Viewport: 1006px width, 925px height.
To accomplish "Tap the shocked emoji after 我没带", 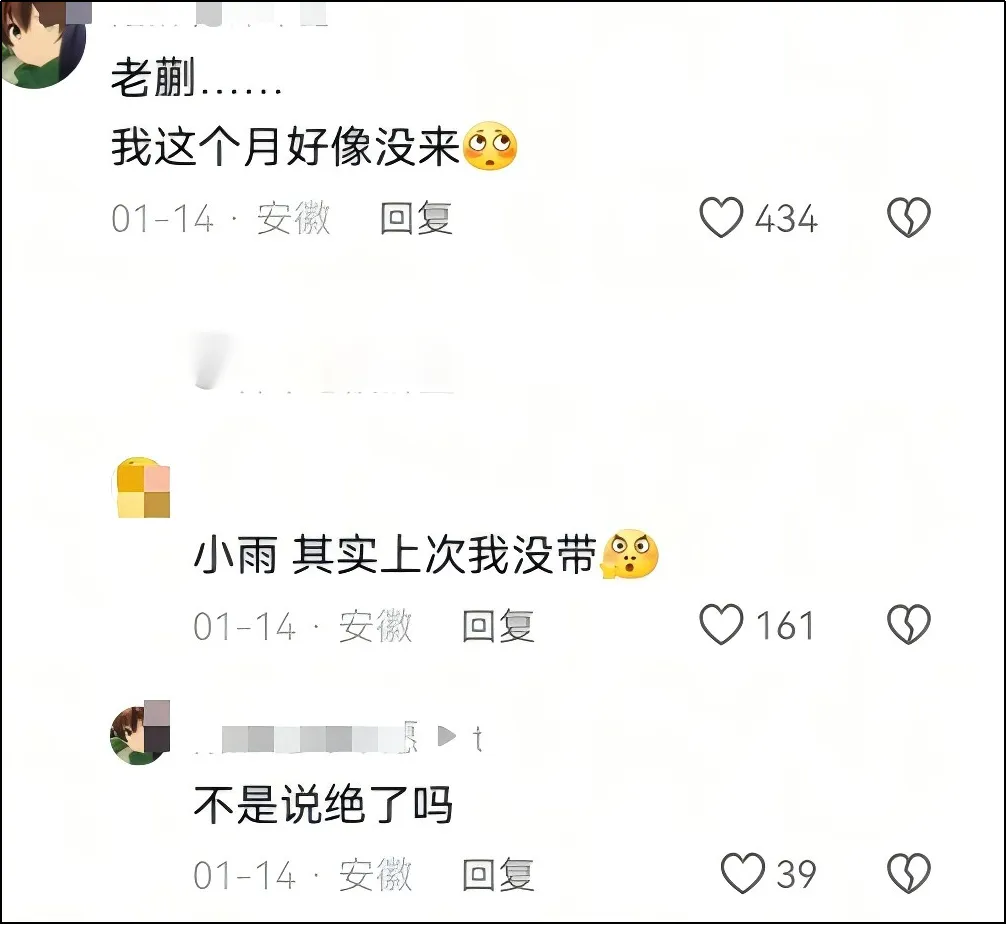I will point(630,554).
